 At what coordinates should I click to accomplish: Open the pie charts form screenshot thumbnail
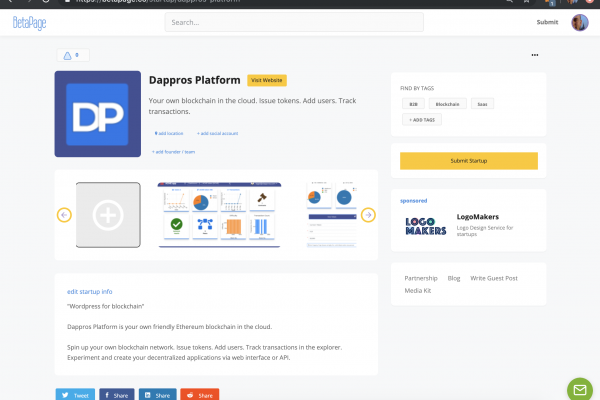click(x=332, y=215)
